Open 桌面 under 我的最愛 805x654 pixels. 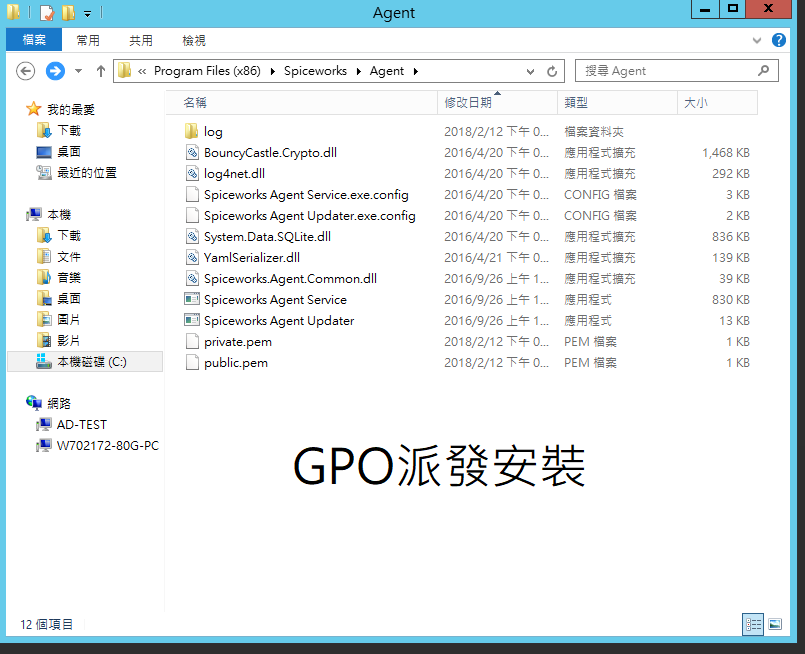(x=69, y=151)
